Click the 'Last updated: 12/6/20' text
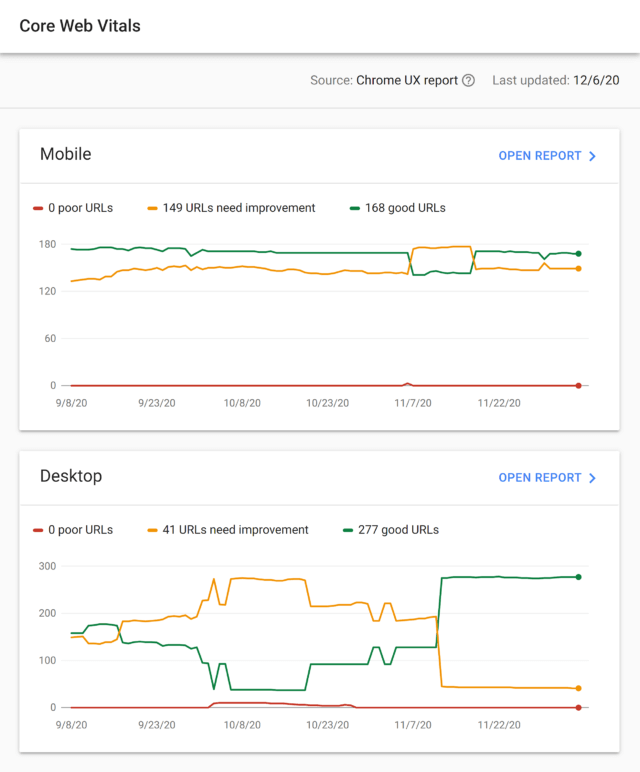This screenshot has height=772, width=640. 556,80
